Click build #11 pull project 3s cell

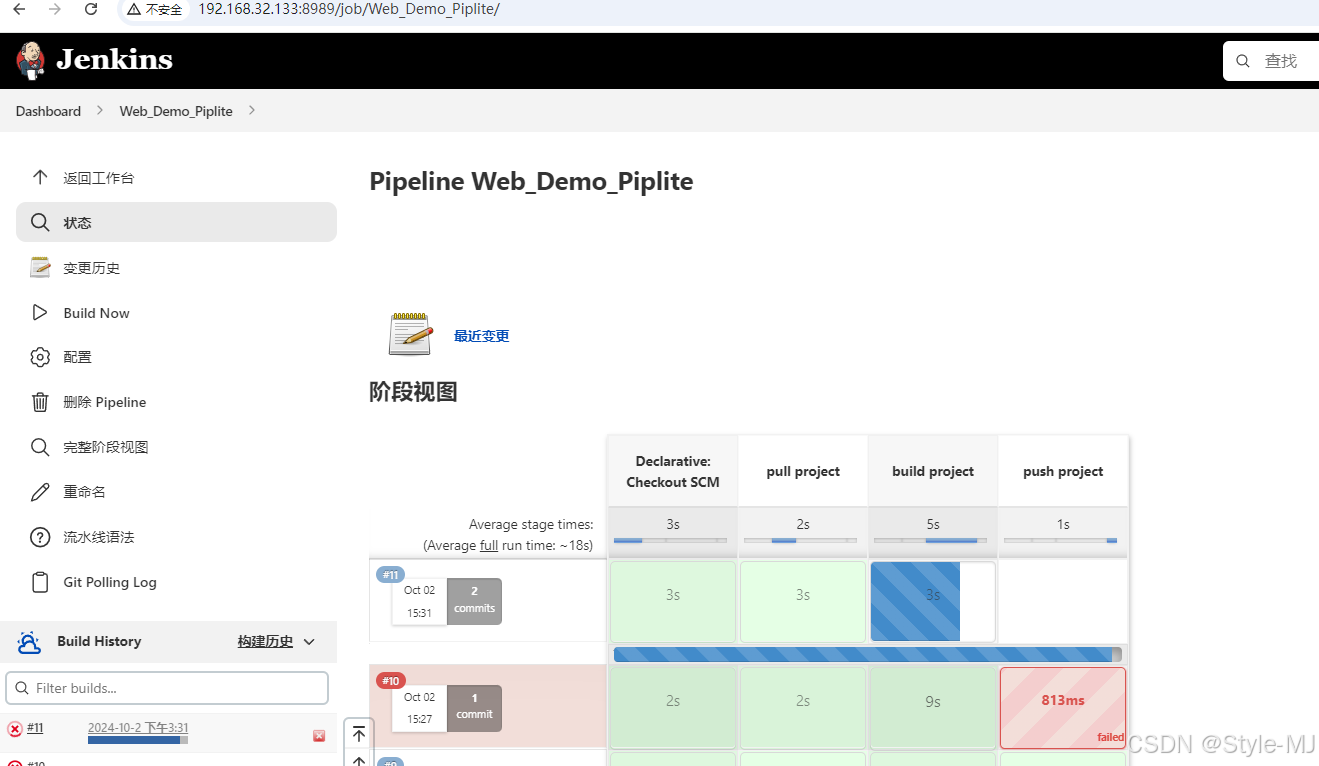(803, 601)
